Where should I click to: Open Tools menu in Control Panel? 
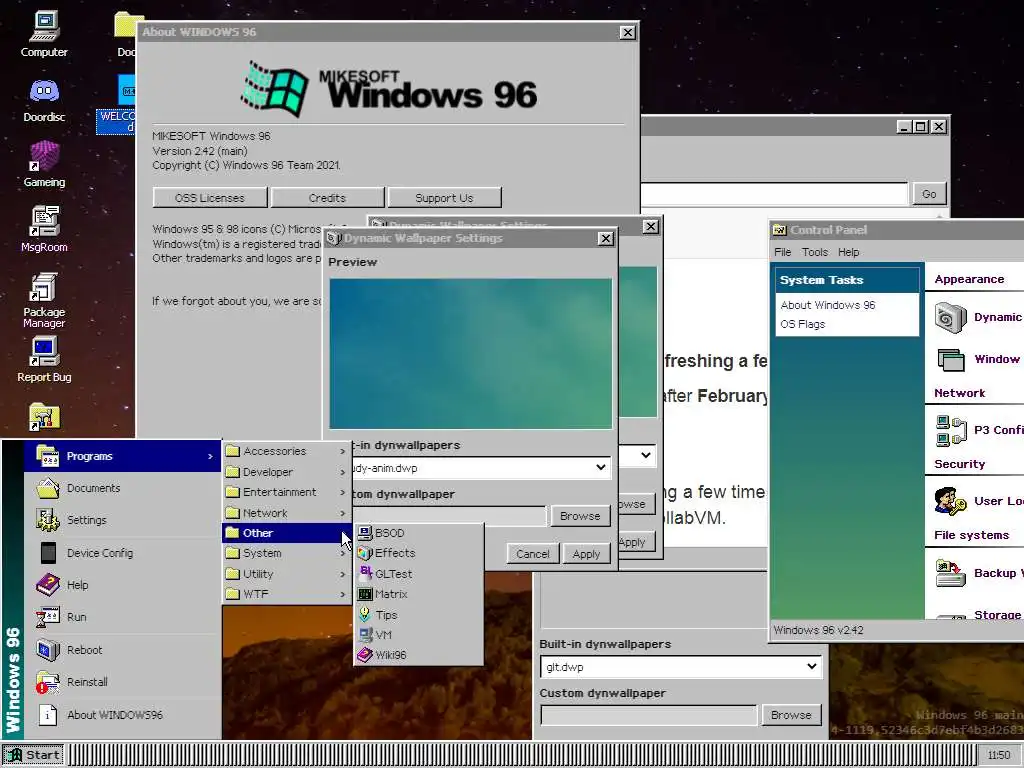click(814, 252)
